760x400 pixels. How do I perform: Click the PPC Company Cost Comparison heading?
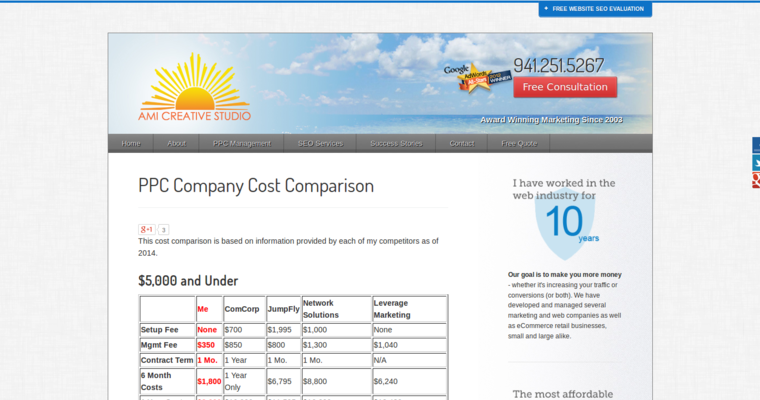[x=256, y=186]
